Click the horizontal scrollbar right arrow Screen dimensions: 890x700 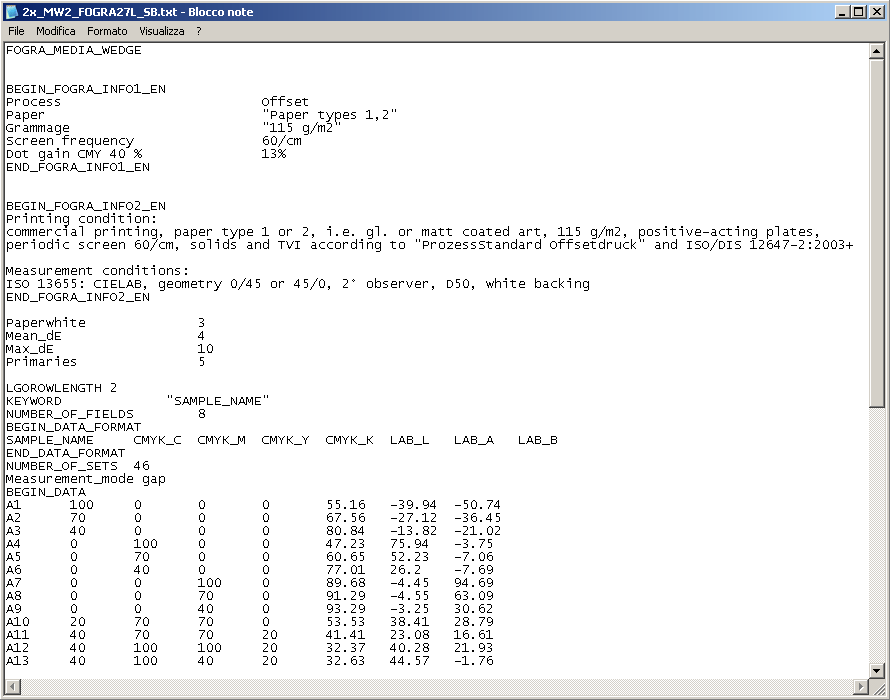click(x=861, y=686)
